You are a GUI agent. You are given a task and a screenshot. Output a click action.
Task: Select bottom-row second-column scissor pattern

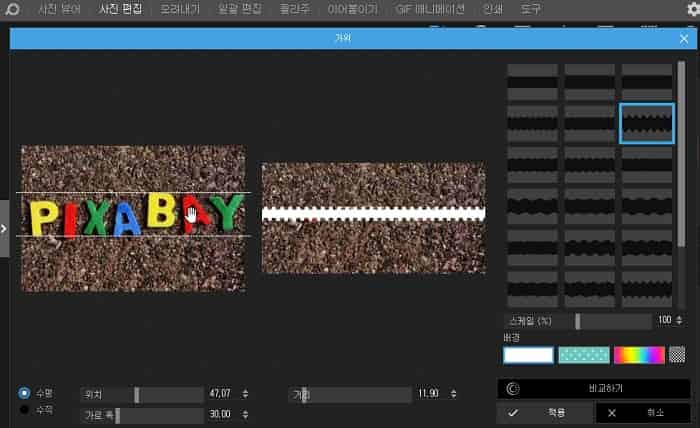[590, 289]
